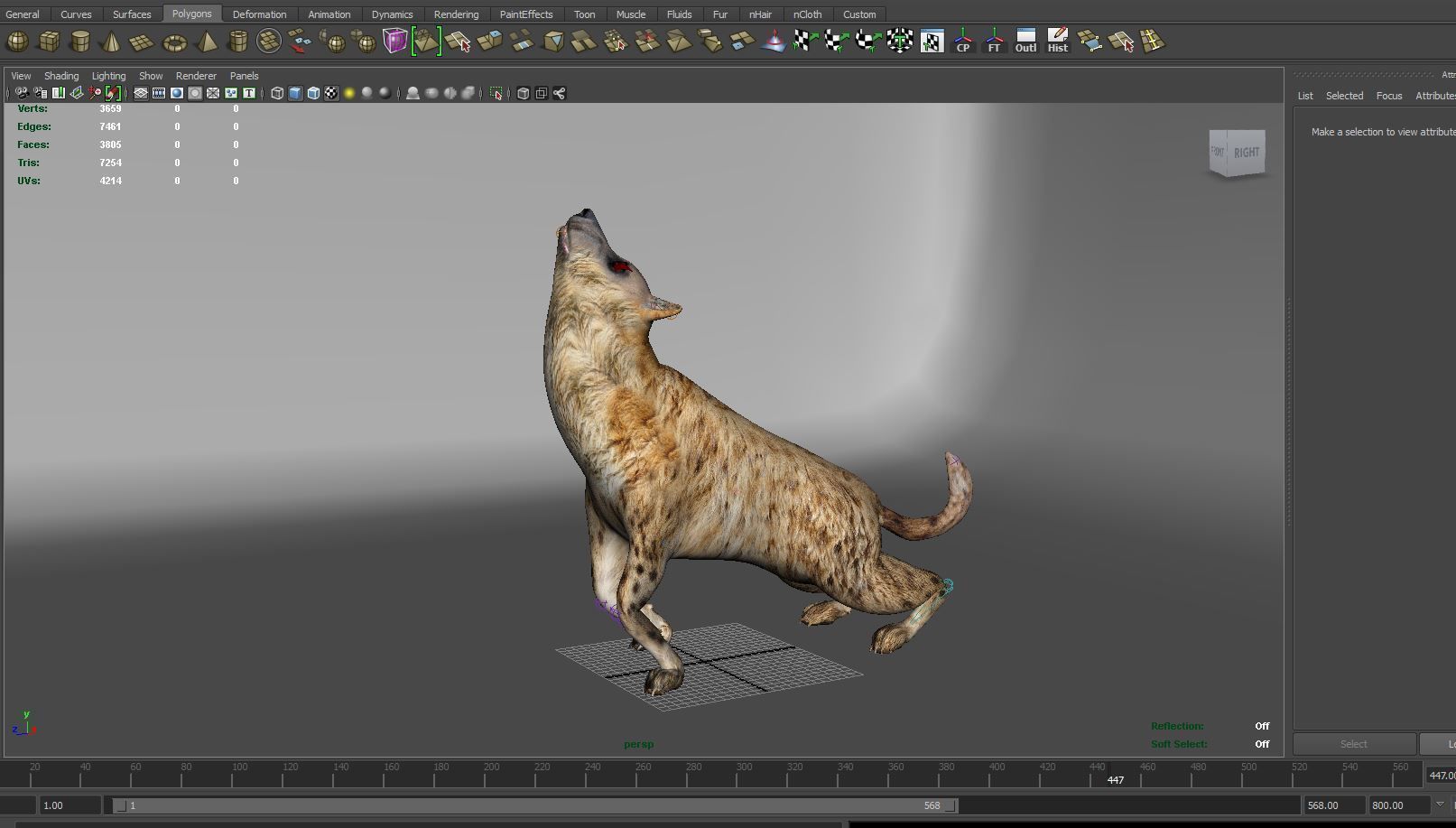Screen dimensions: 1456x828
Task: Create a polygon pipe from shelf
Action: [x=237, y=42]
